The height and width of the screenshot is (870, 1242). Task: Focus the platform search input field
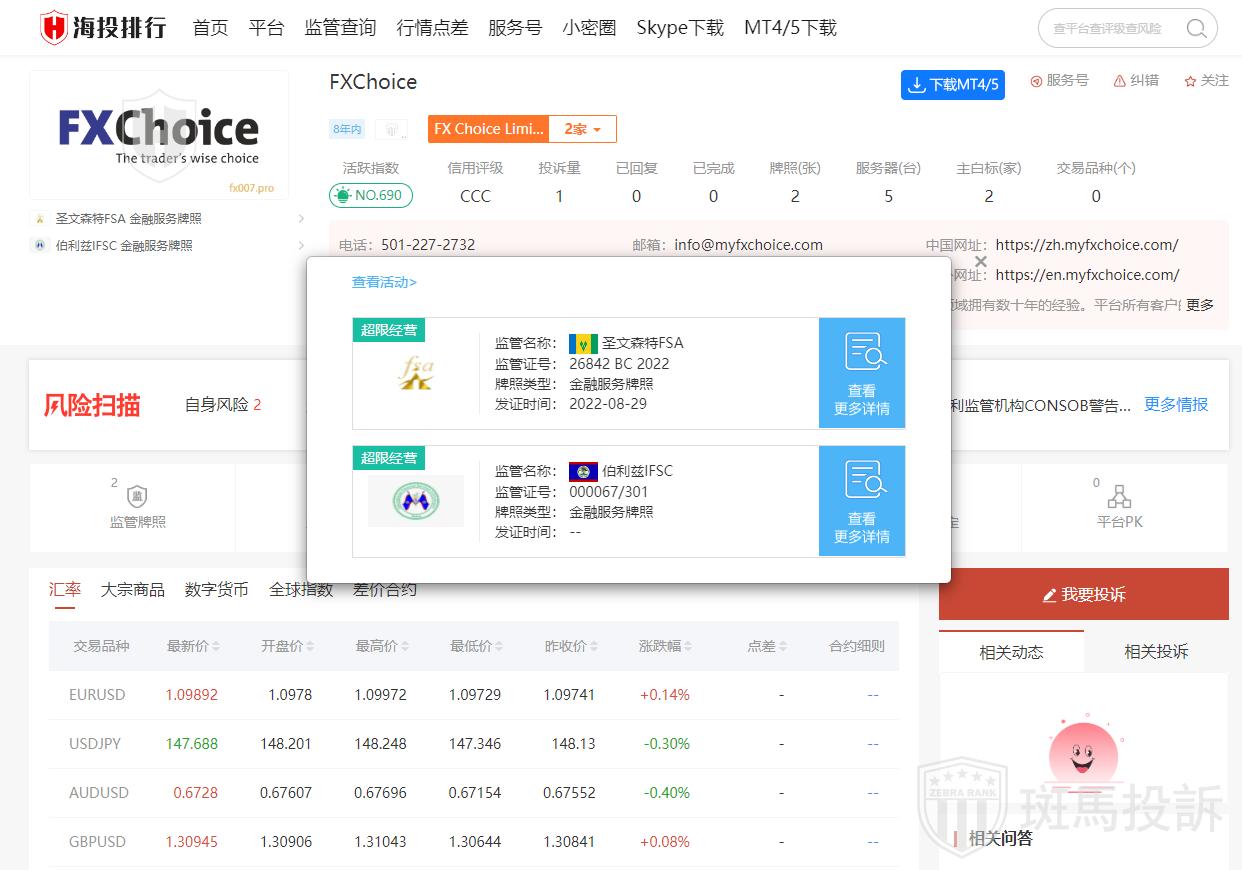click(x=1110, y=29)
